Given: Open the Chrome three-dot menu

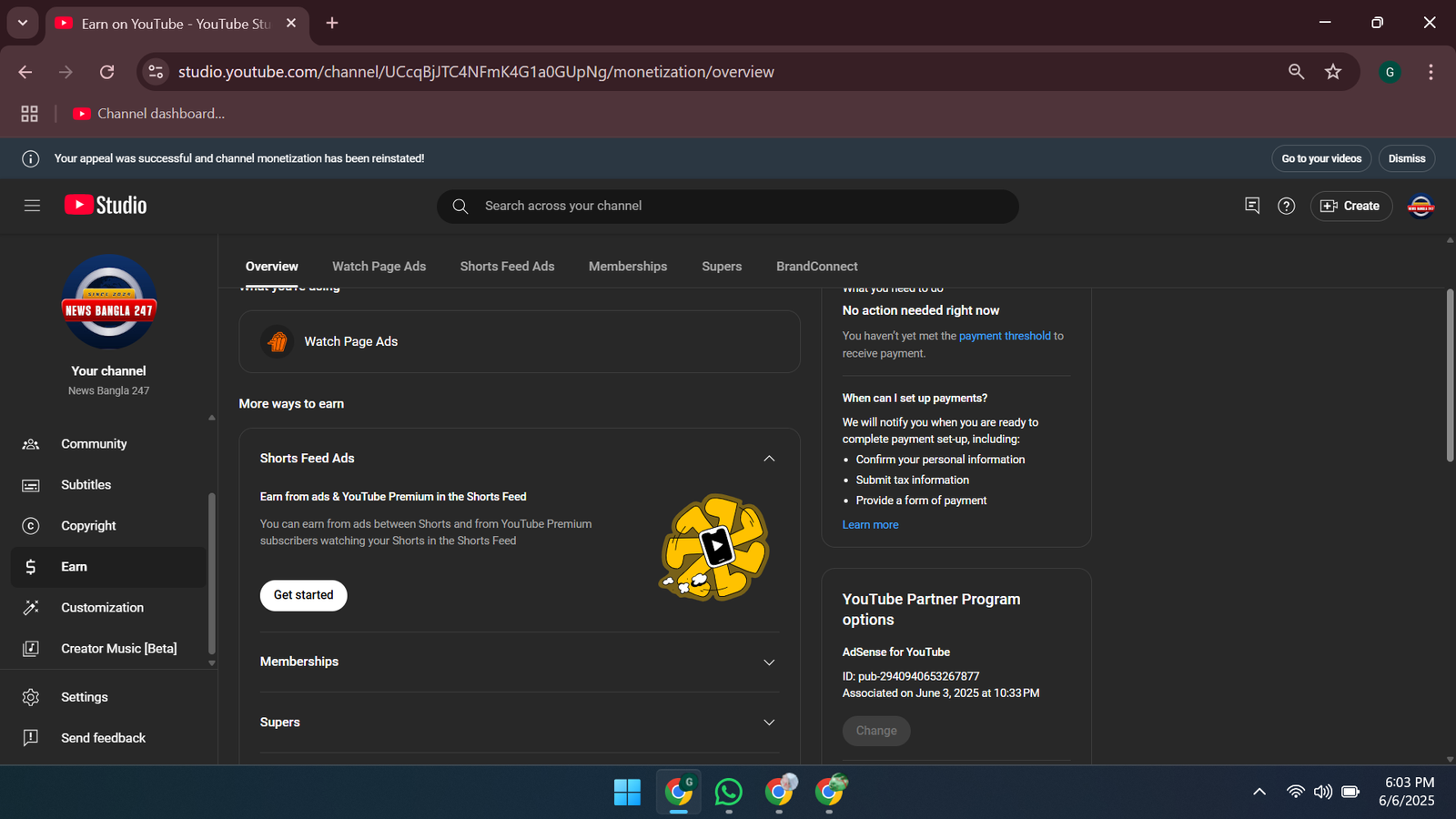Looking at the screenshot, I should pos(1431,72).
